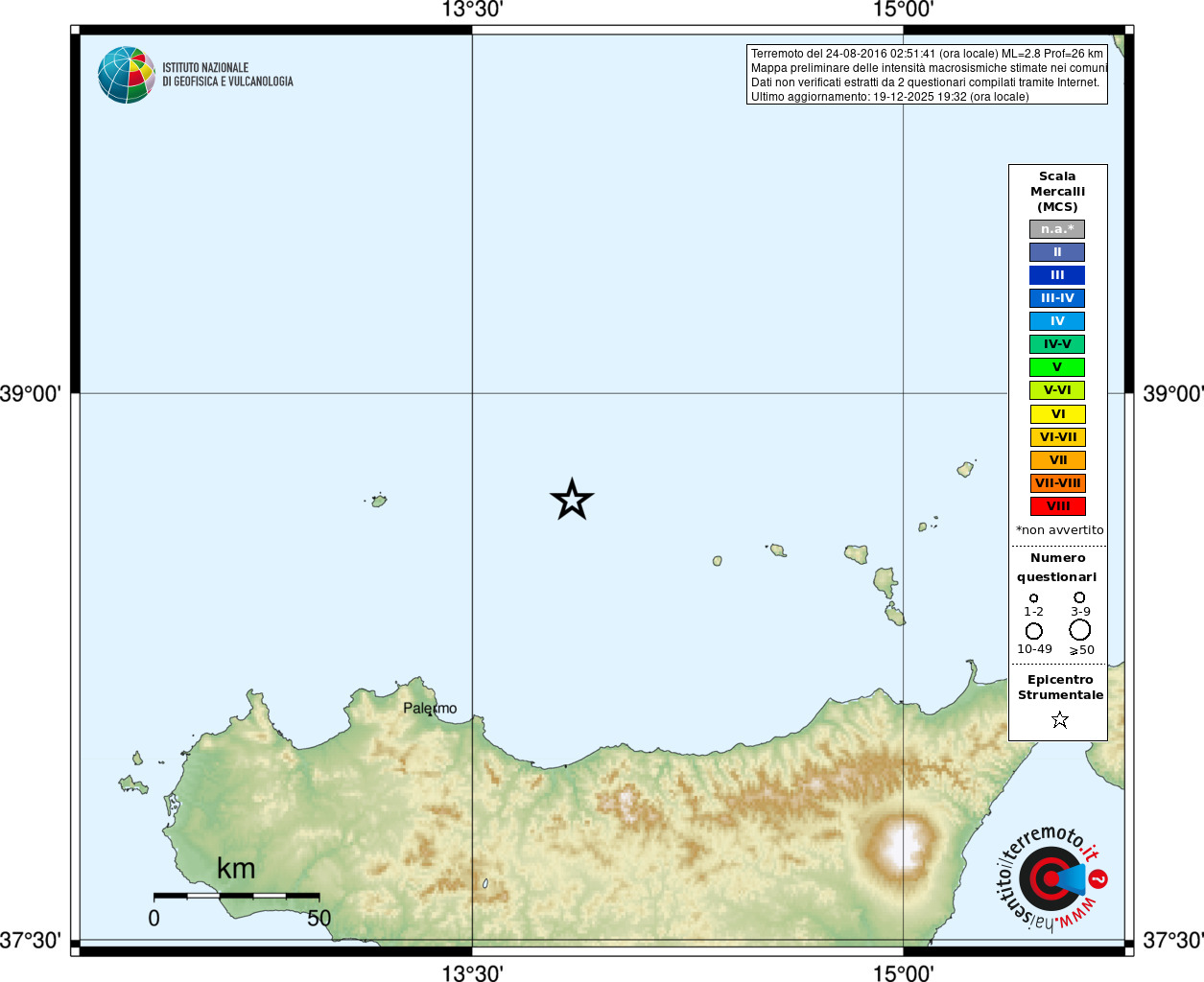Click the yellow intensity VI swatch
Viewport: 1204px width, 982px height.
pyautogui.click(x=1058, y=414)
